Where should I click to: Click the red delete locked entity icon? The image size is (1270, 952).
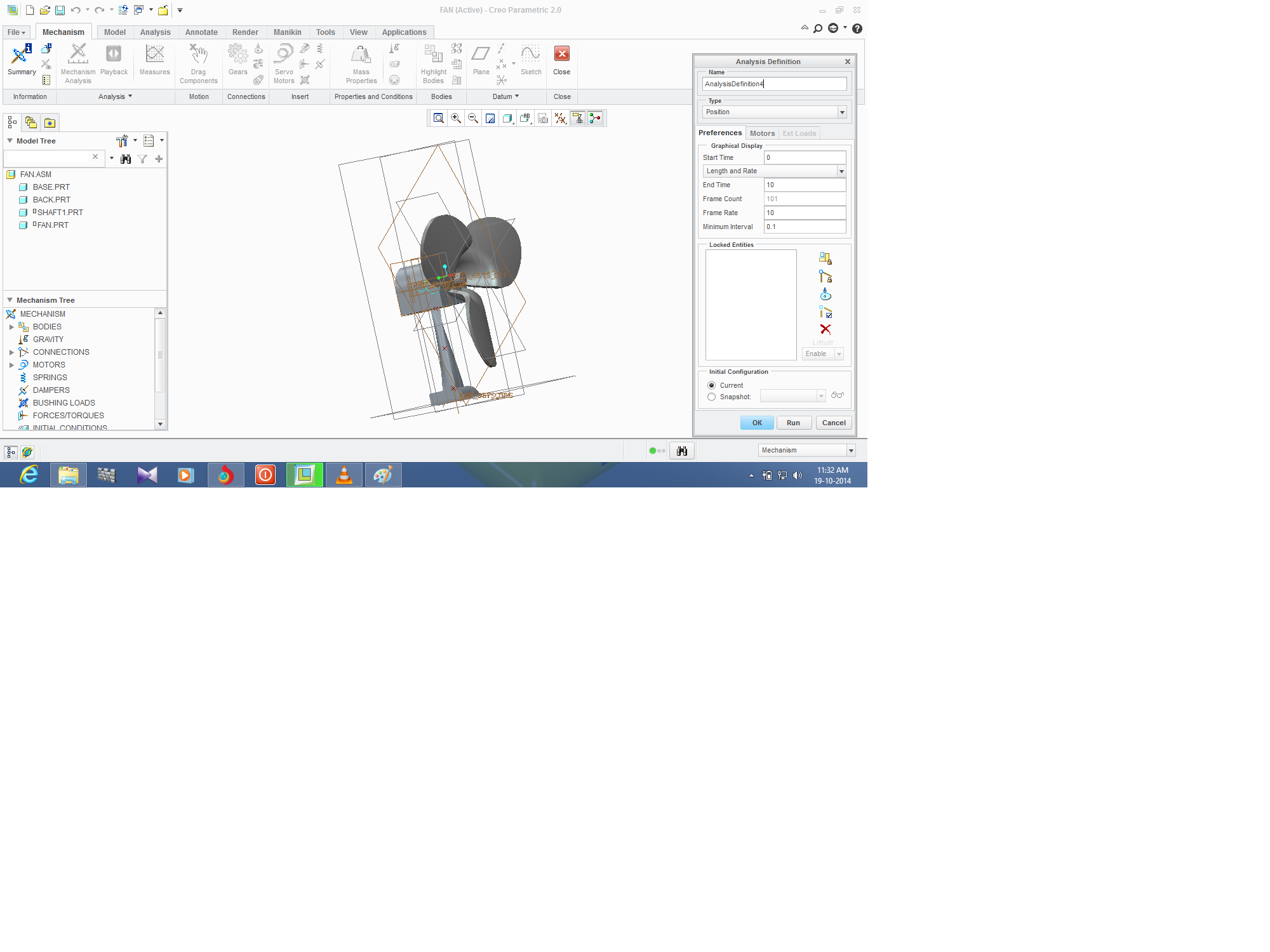coord(825,329)
